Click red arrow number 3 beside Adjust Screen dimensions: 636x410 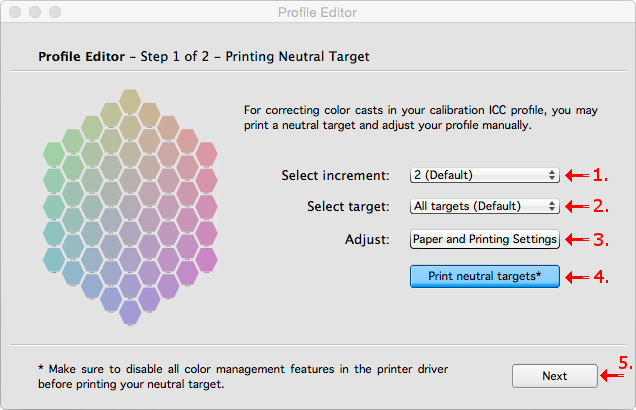(578, 239)
